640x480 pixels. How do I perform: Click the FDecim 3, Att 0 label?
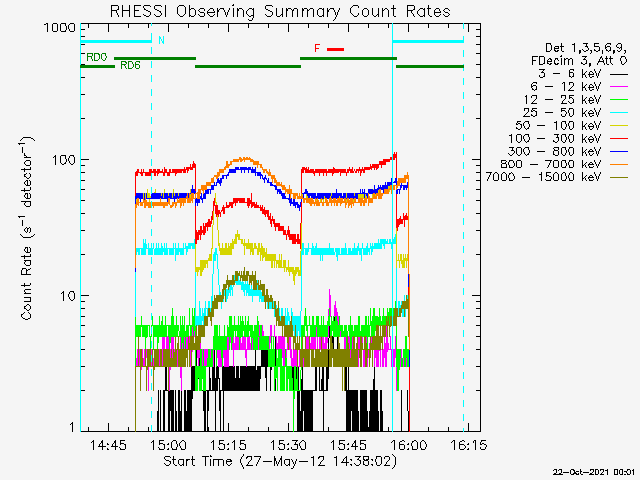[x=579, y=61]
